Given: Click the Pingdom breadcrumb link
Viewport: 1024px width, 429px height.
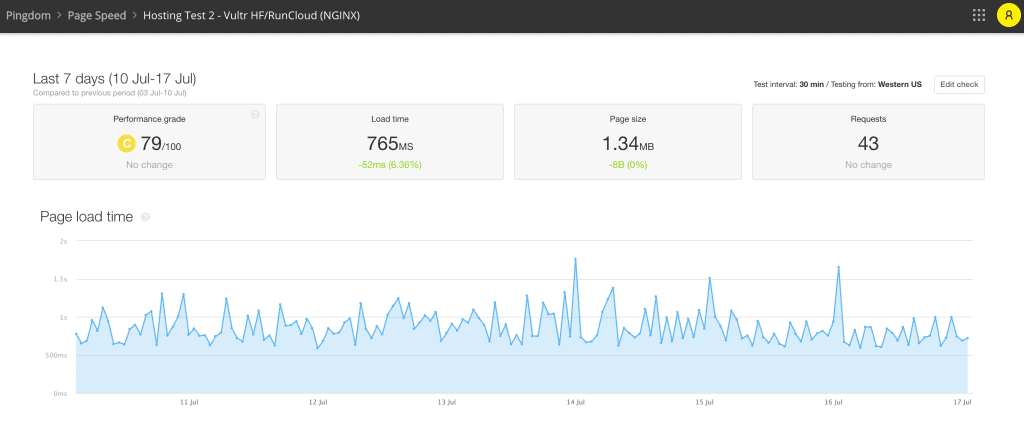Looking at the screenshot, I should tap(28, 16).
